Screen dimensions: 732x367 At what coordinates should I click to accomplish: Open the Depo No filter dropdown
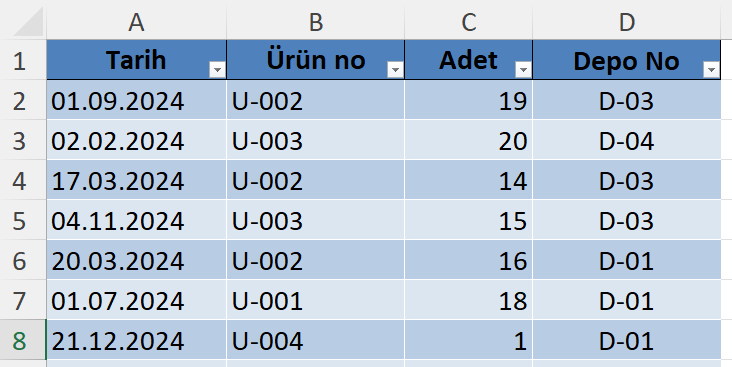[x=711, y=70]
